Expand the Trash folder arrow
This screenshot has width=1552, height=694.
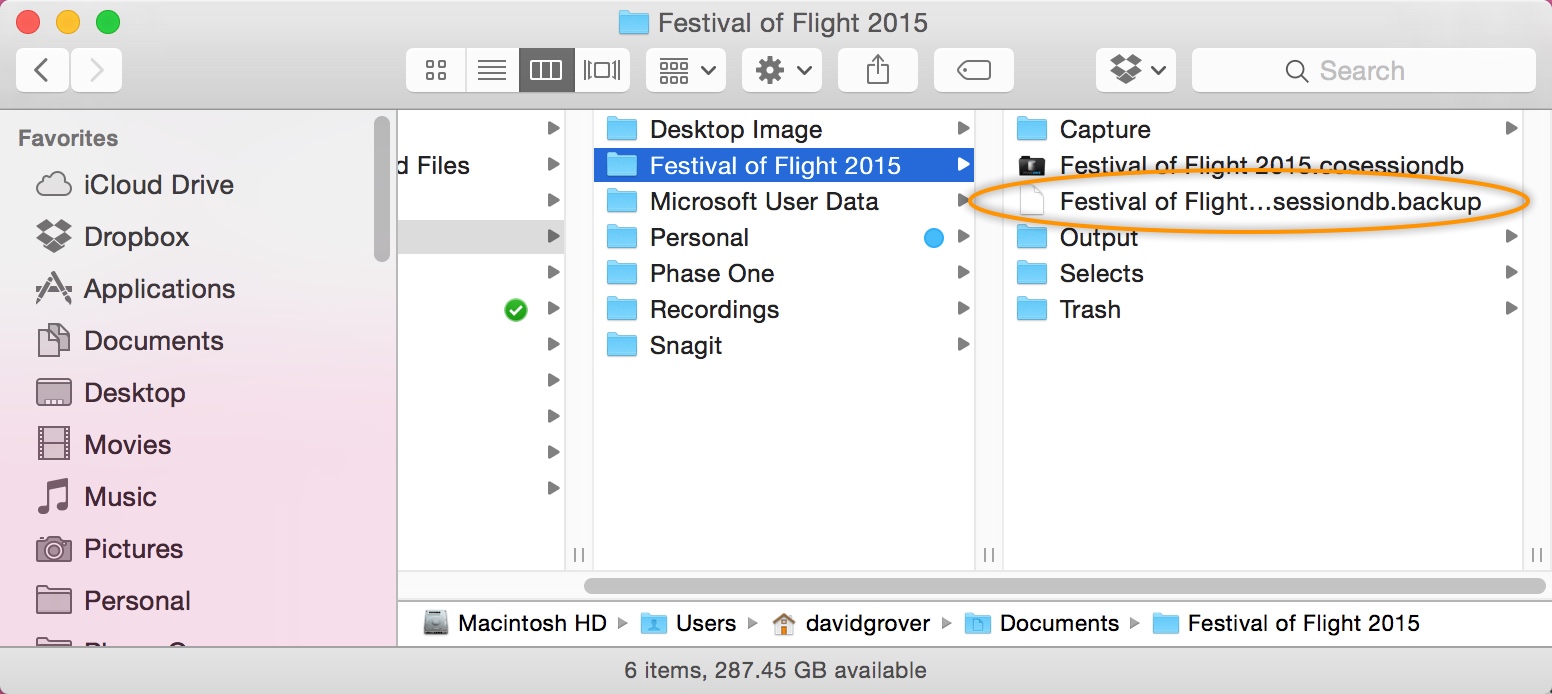tap(1511, 308)
